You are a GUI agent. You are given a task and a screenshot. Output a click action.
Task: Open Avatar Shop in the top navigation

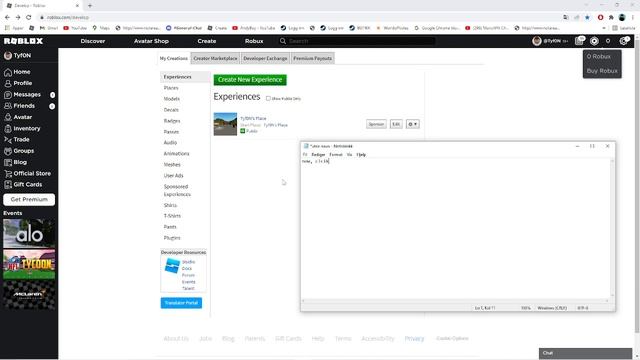(x=151, y=41)
